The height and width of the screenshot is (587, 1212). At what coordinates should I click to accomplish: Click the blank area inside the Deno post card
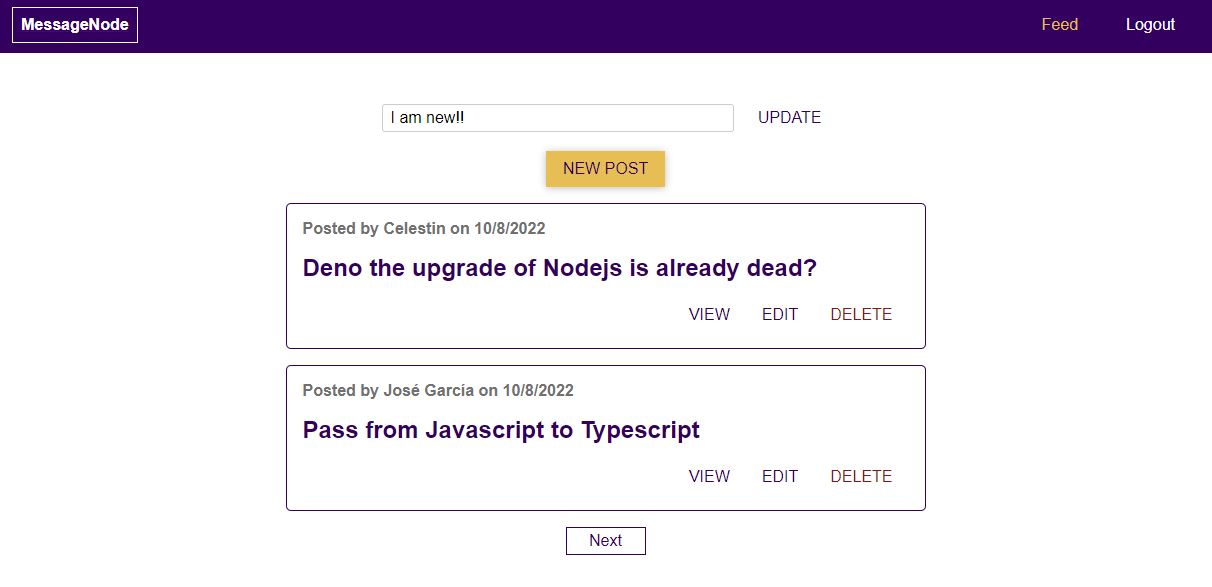click(450, 316)
